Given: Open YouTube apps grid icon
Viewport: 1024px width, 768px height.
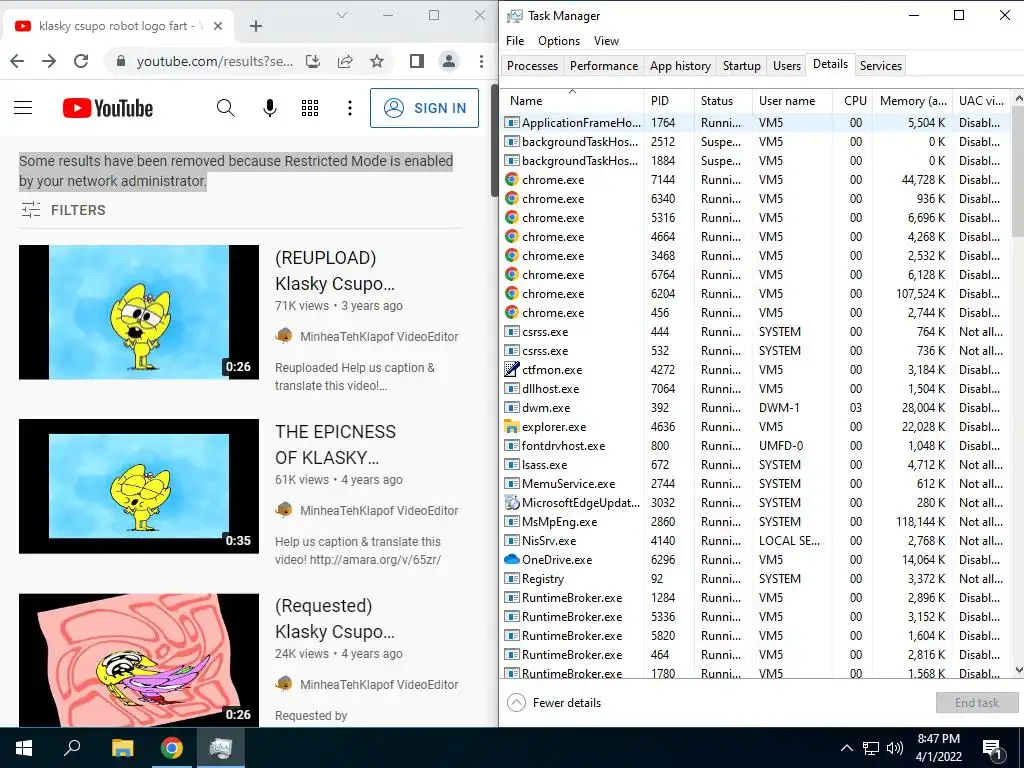Looking at the screenshot, I should (x=310, y=108).
